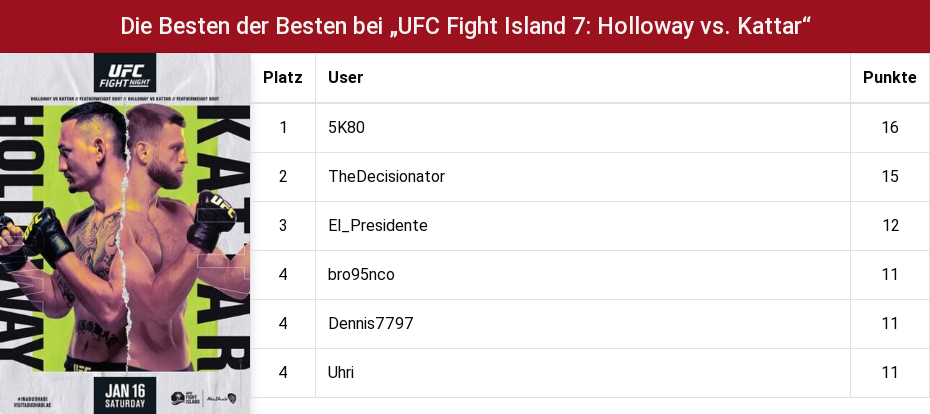The height and width of the screenshot is (414, 930).
Task: Open user TheDecisionator's profile
Action: coord(386,177)
